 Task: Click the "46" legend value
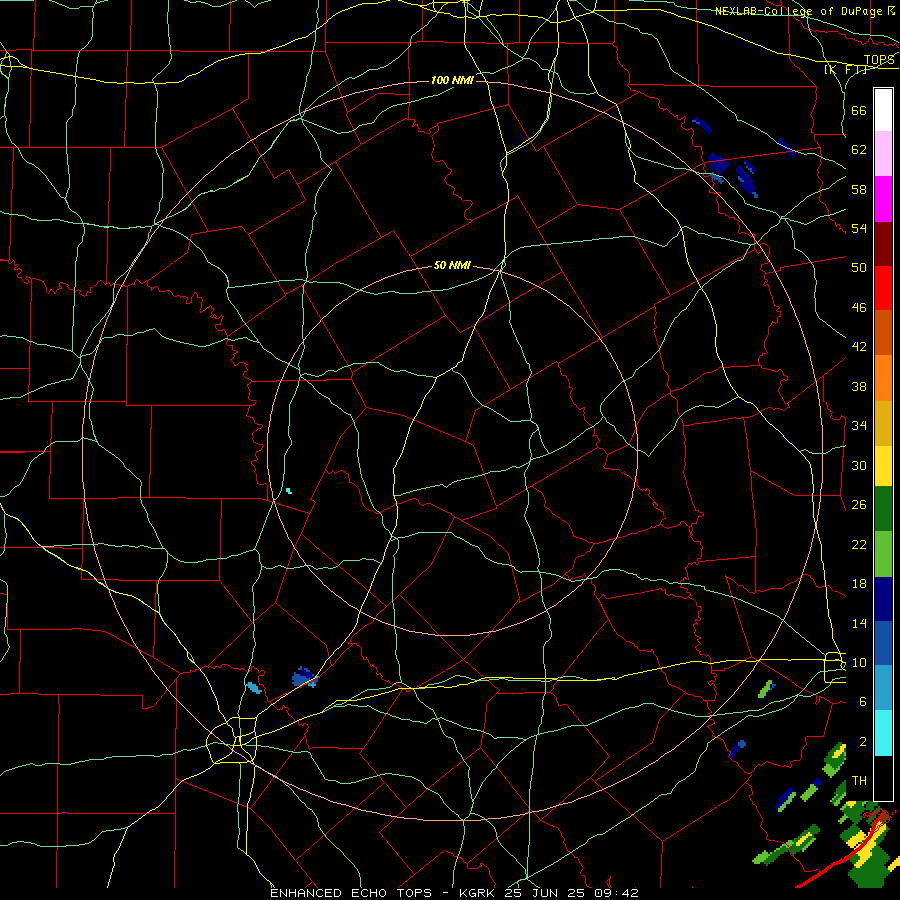point(859,308)
